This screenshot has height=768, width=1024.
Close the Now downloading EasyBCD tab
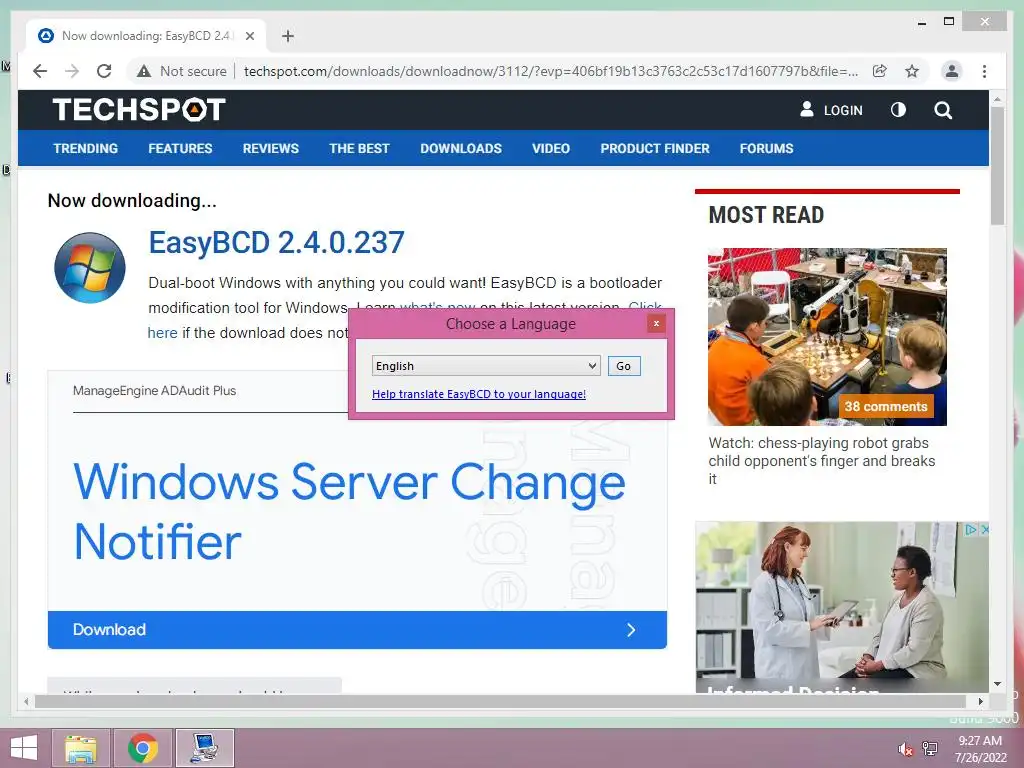[249, 36]
